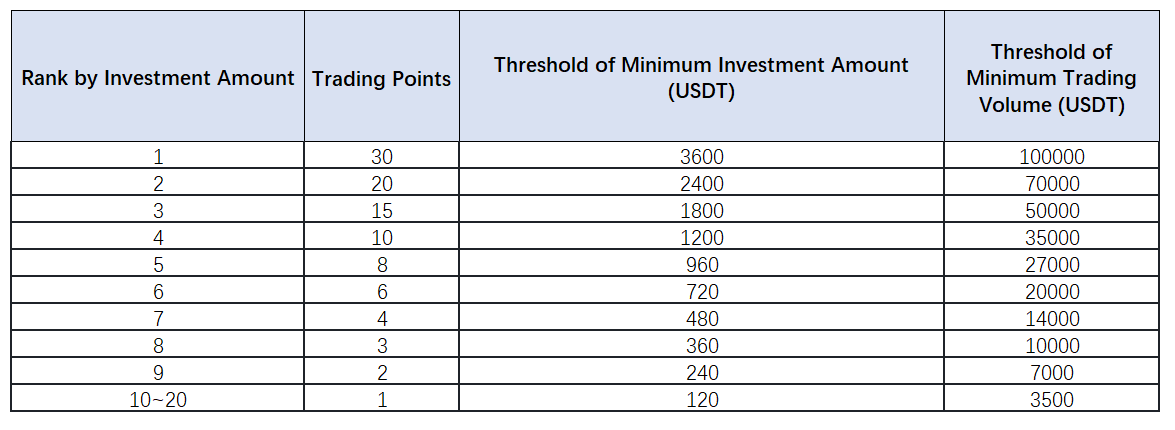This screenshot has width=1175, height=430.
Task: Click the 10~20 rank cell
Action: pyautogui.click(x=158, y=400)
